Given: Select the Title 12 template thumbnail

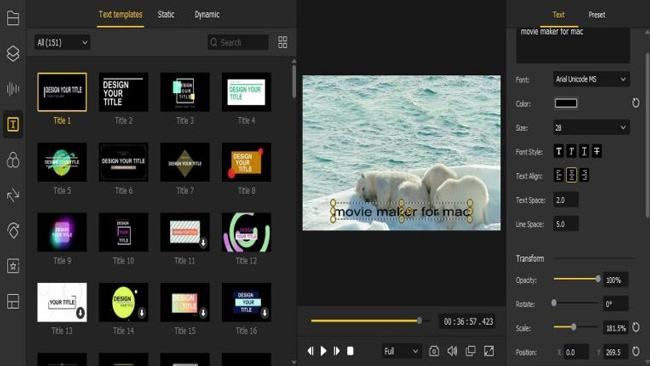Looking at the screenshot, I should 246,232.
